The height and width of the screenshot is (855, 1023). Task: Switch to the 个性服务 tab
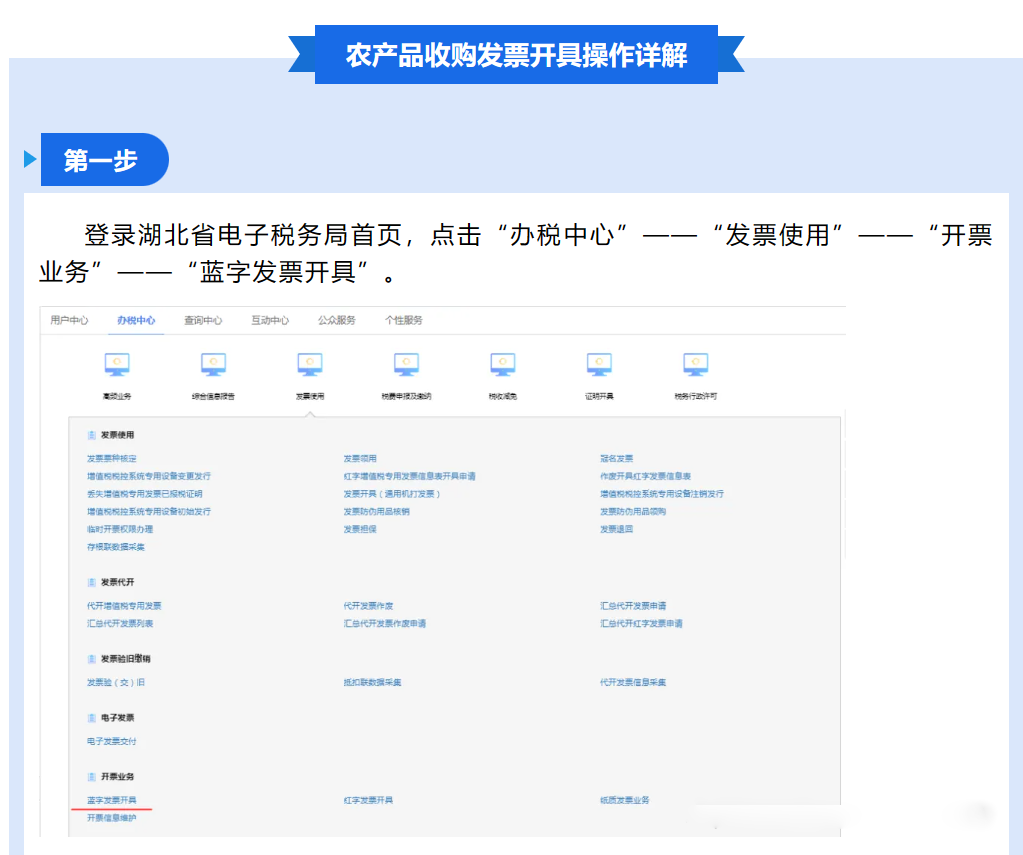click(x=404, y=320)
